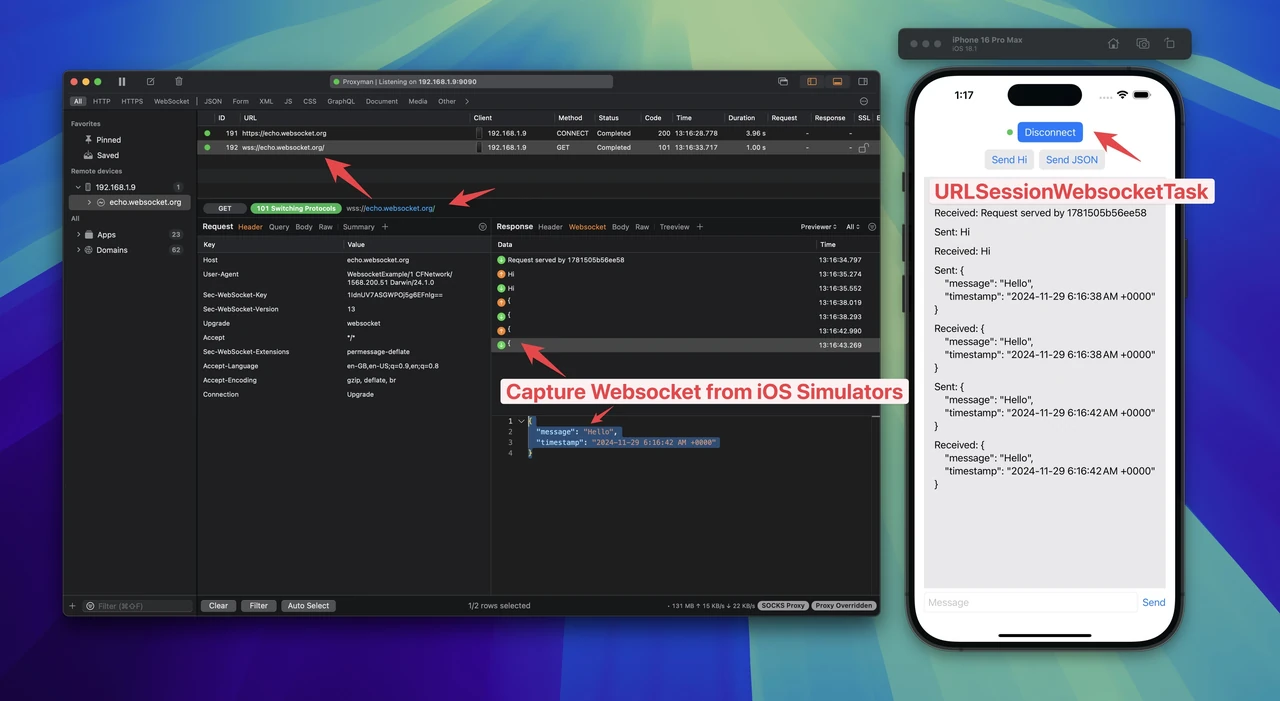Collapse JSON fold arrow at line 1
1280x701 pixels.
pyautogui.click(x=521, y=421)
